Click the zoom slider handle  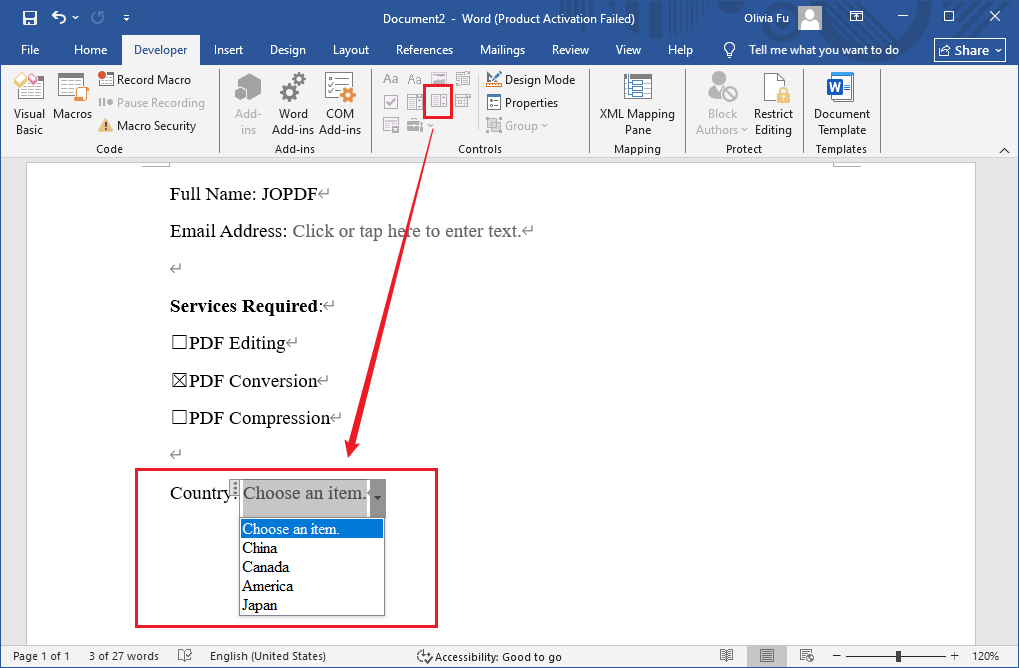point(898,656)
